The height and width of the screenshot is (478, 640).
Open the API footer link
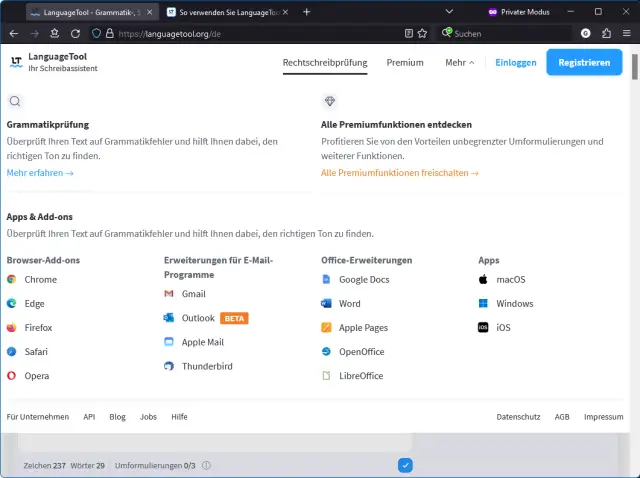coord(89,417)
